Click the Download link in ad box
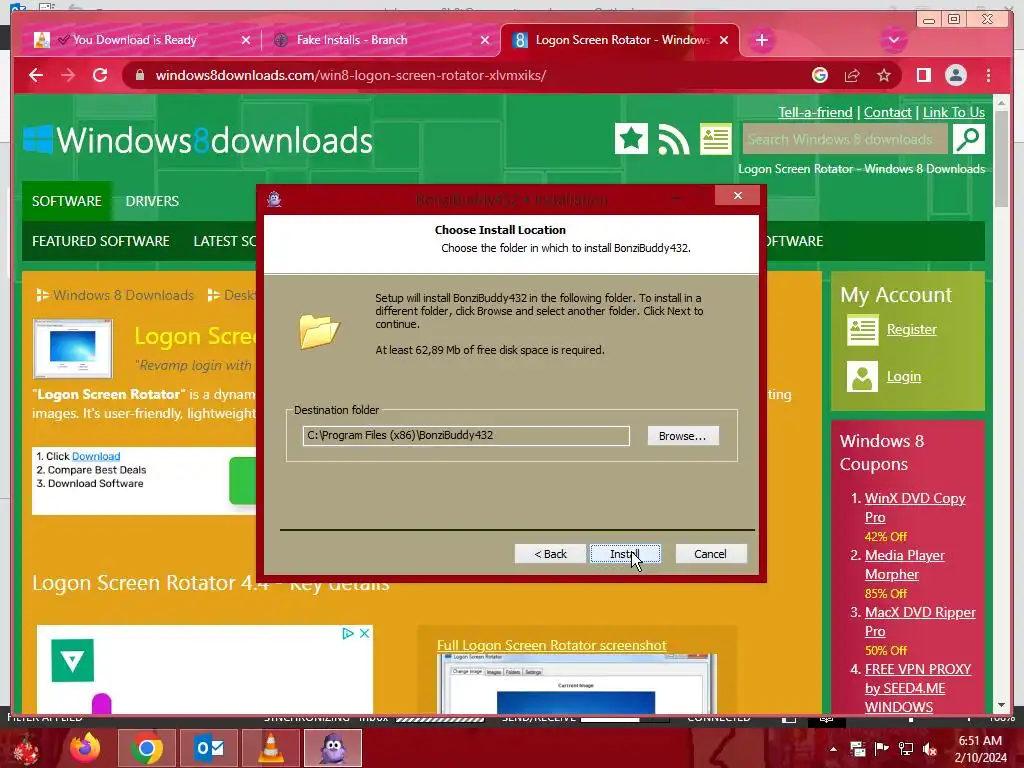 coord(96,456)
